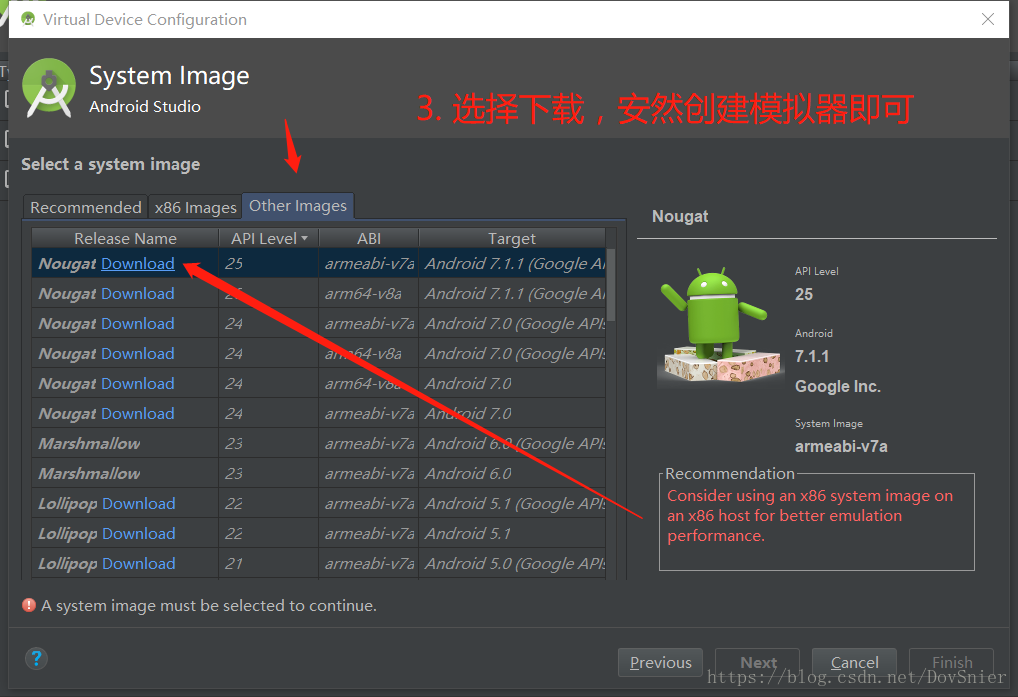Click the system image table vertical scrollbar
The width and height of the screenshot is (1018, 697).
pyautogui.click(x=611, y=286)
